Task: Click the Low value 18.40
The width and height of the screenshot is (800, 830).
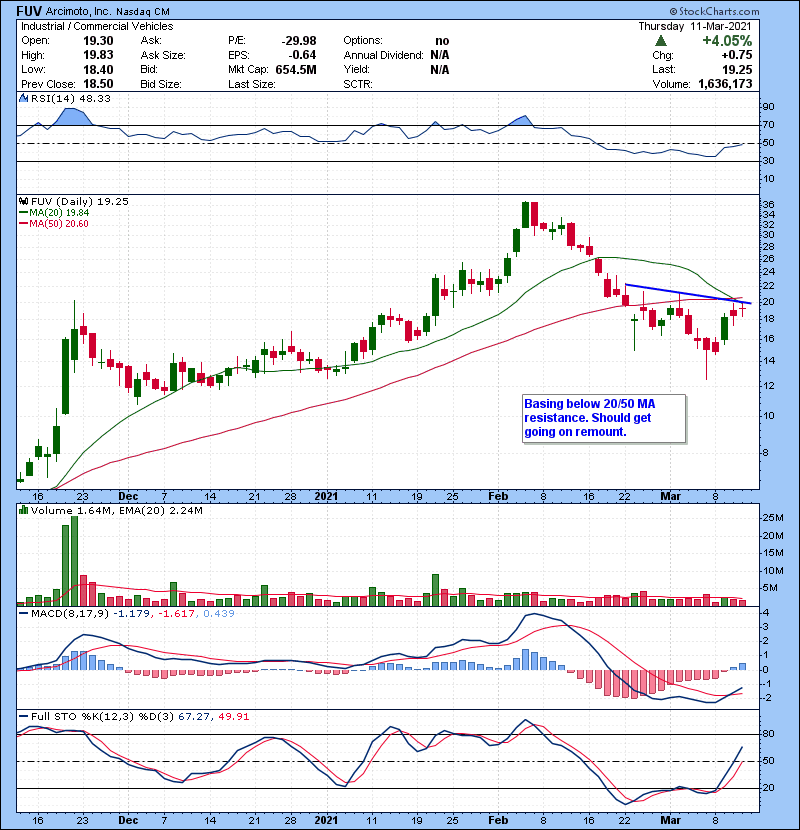Action: (x=98, y=69)
